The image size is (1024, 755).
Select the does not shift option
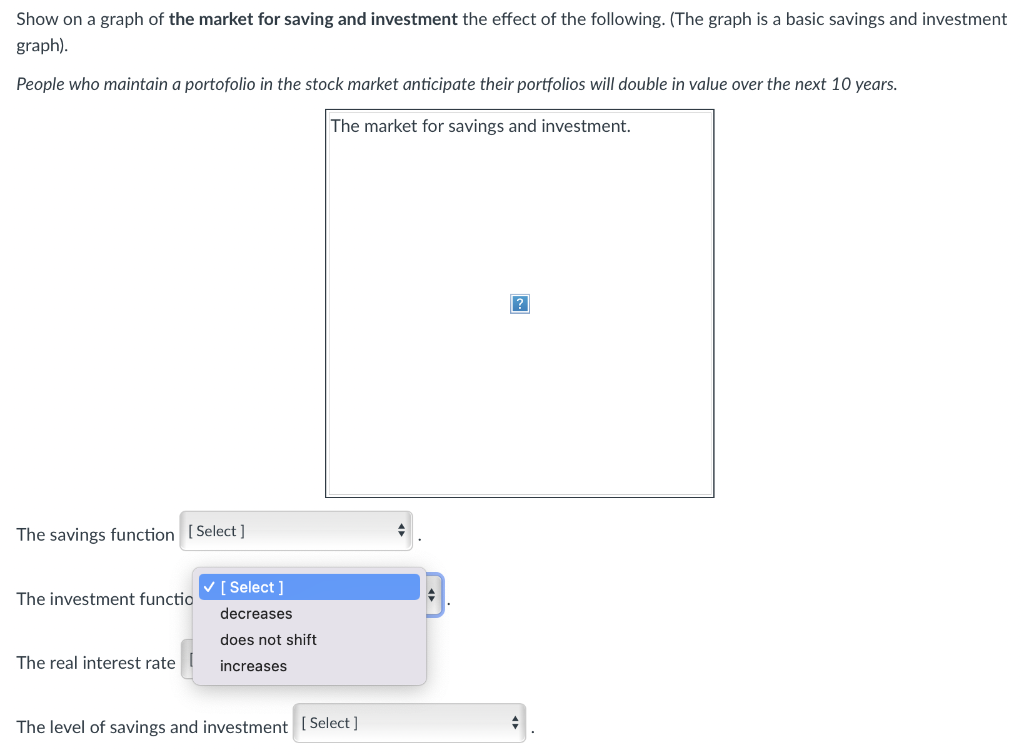tap(268, 639)
